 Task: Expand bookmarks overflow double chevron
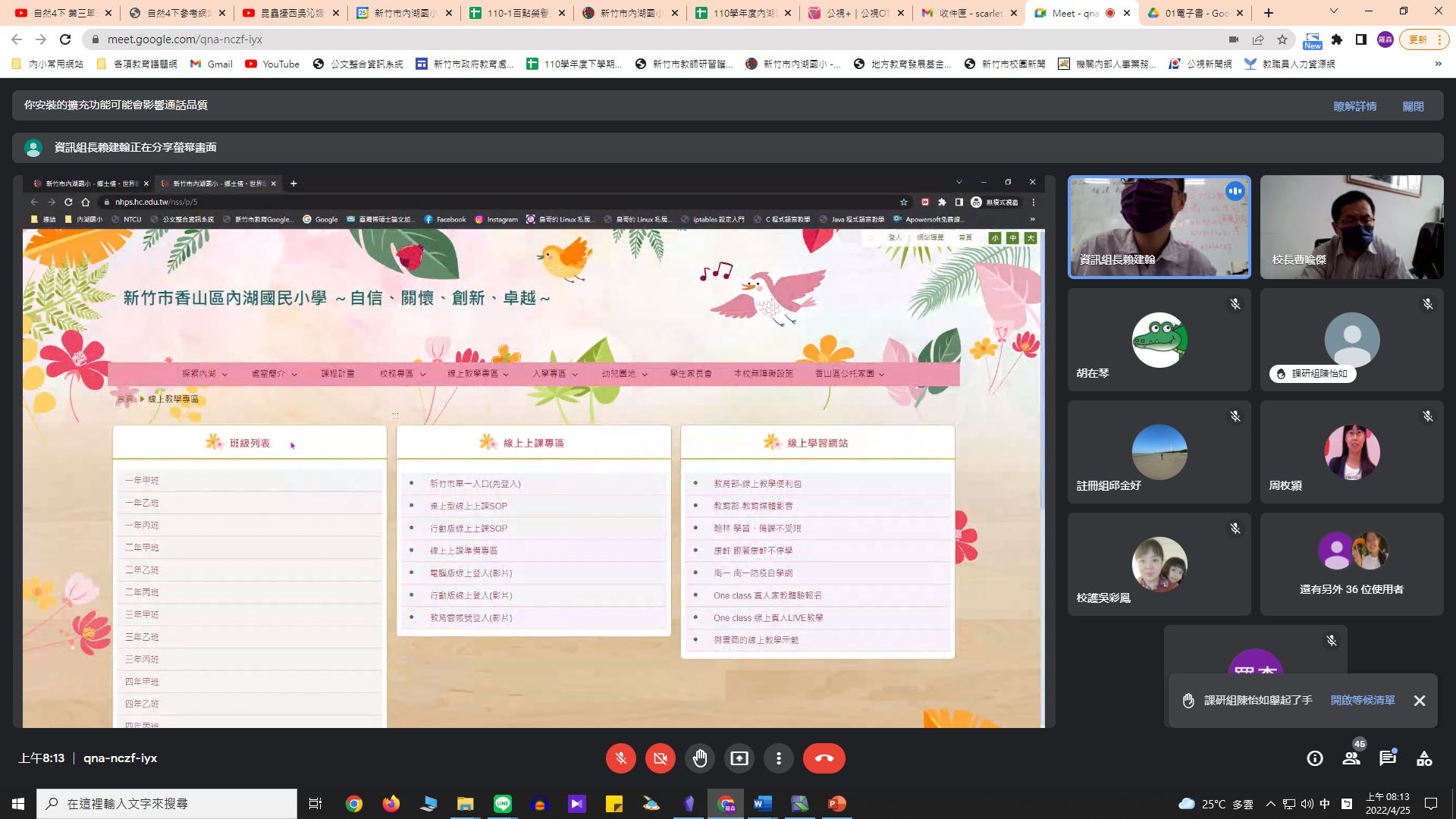point(1438,64)
